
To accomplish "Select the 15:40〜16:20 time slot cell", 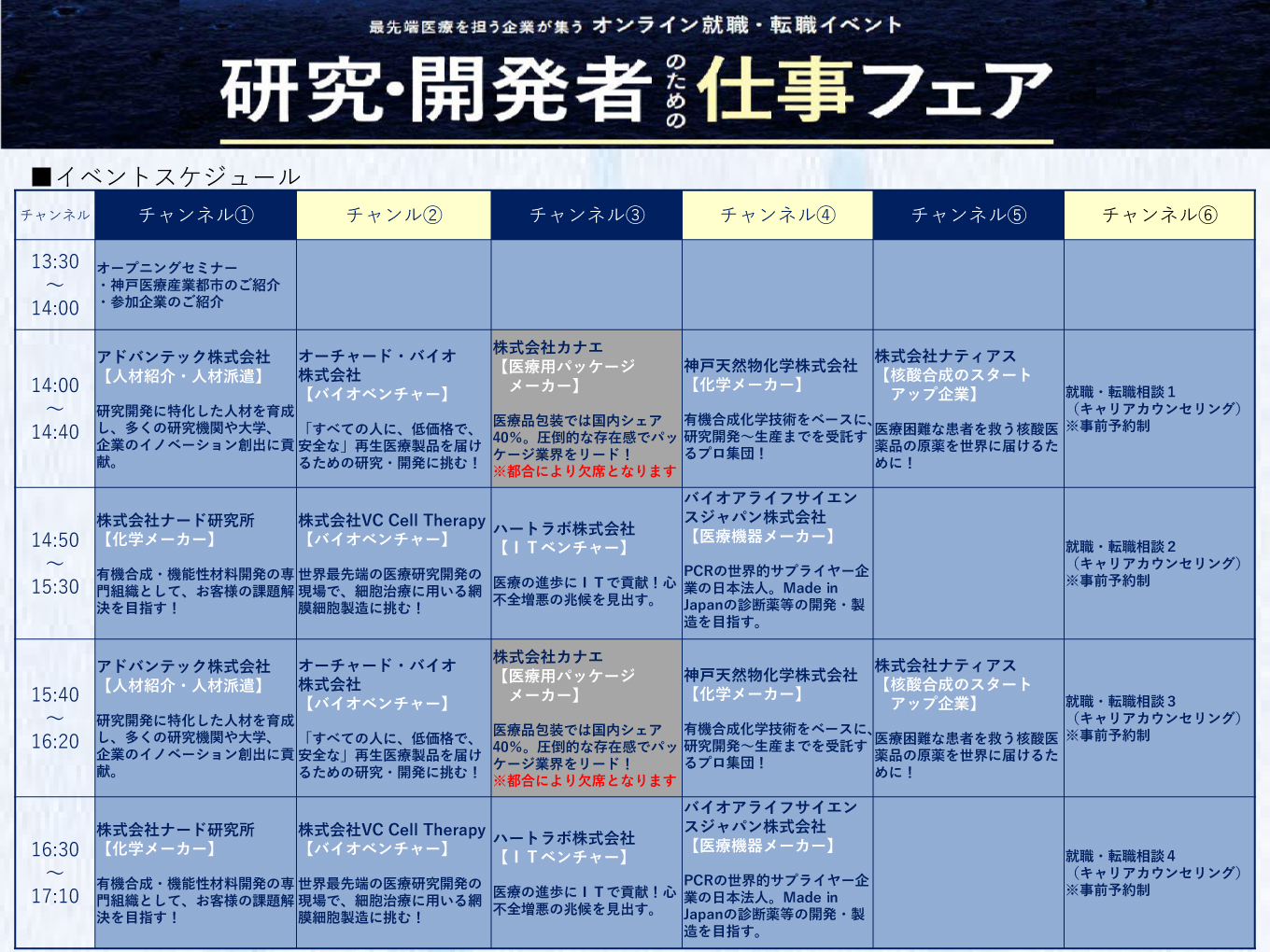I will [x=55, y=718].
